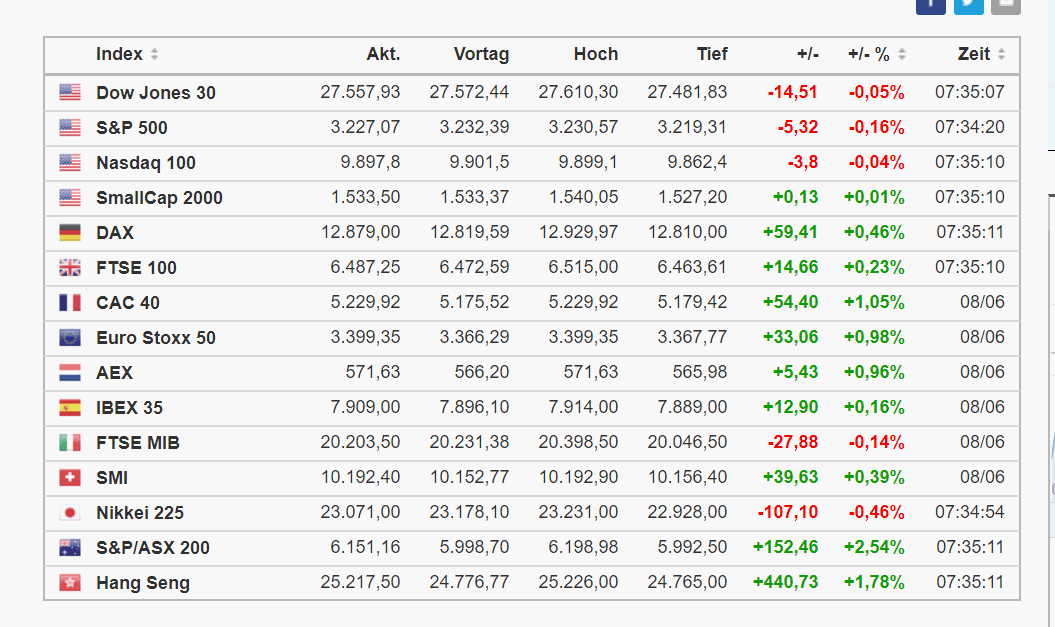Image resolution: width=1055 pixels, height=627 pixels.
Task: Select the S&P 500 index link
Action: [x=132, y=128]
